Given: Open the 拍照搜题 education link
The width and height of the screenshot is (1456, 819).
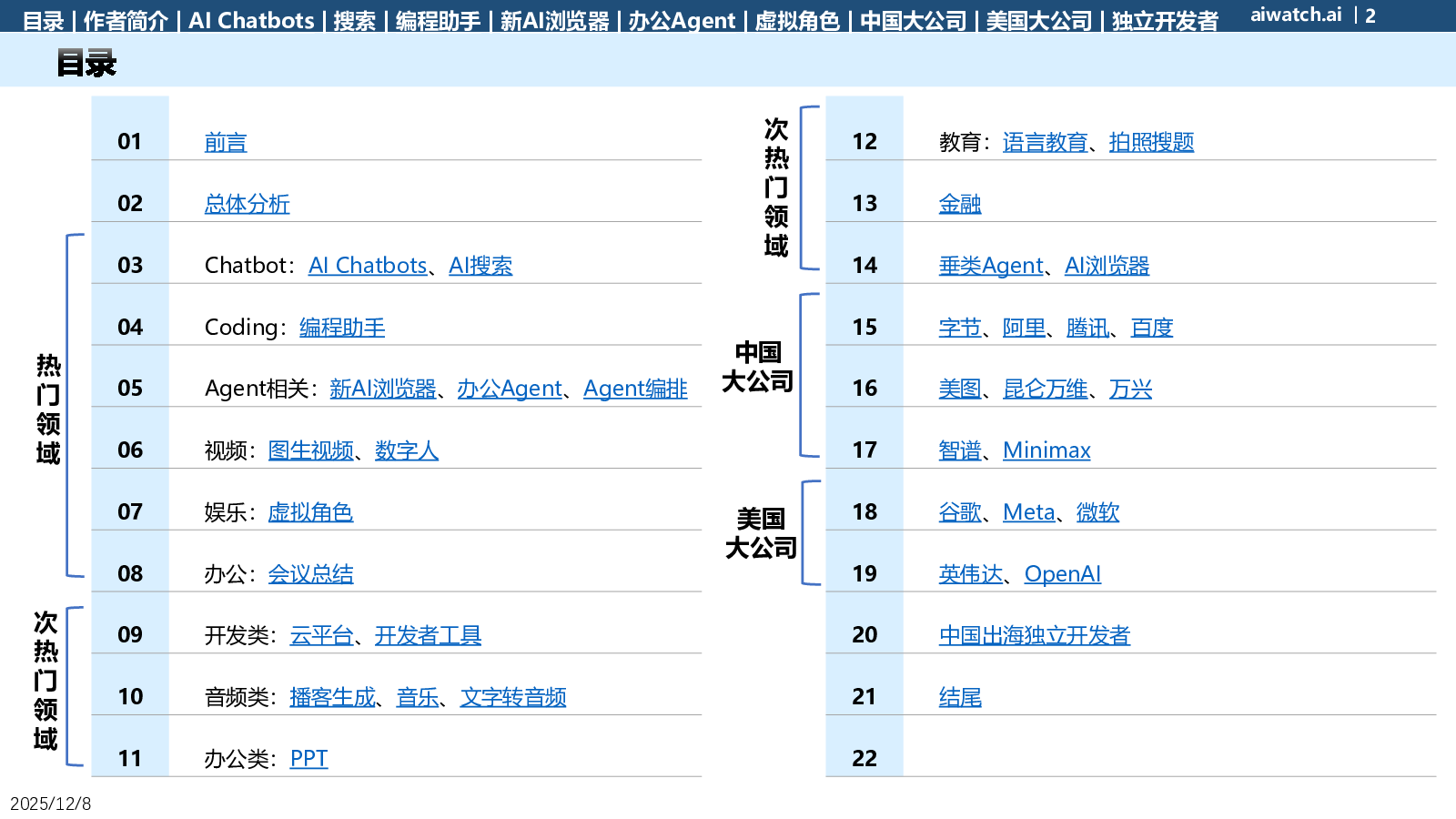Looking at the screenshot, I should point(1151,143).
